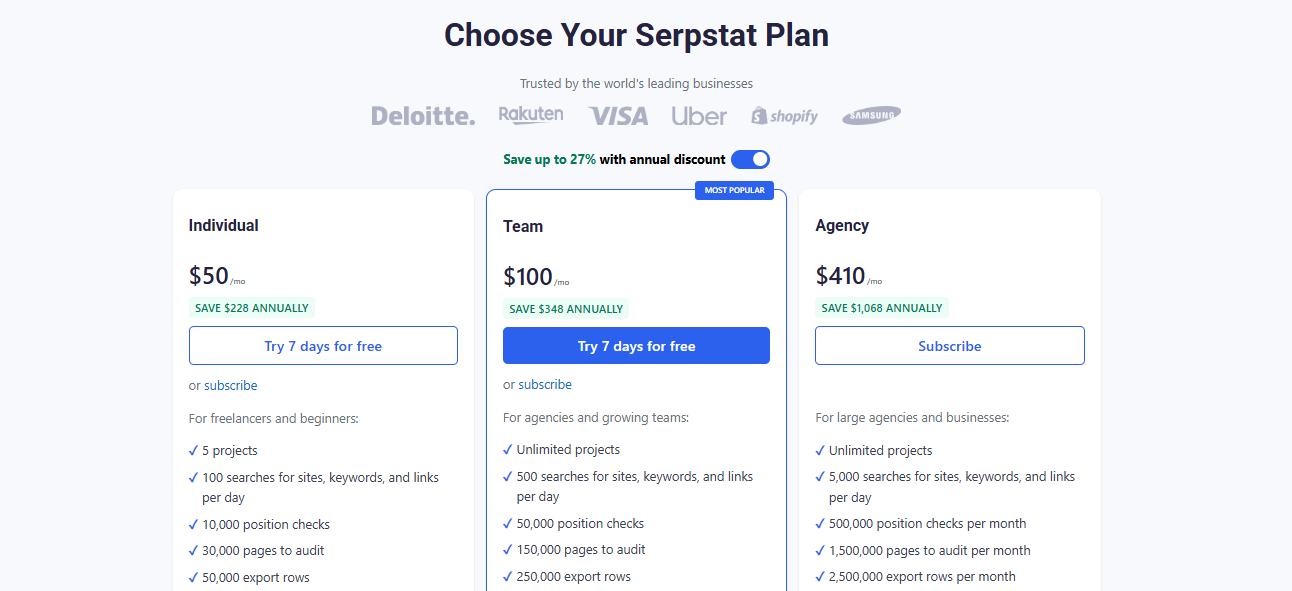Click Save $348 Annually badge
This screenshot has width=1292, height=591.
click(x=566, y=309)
